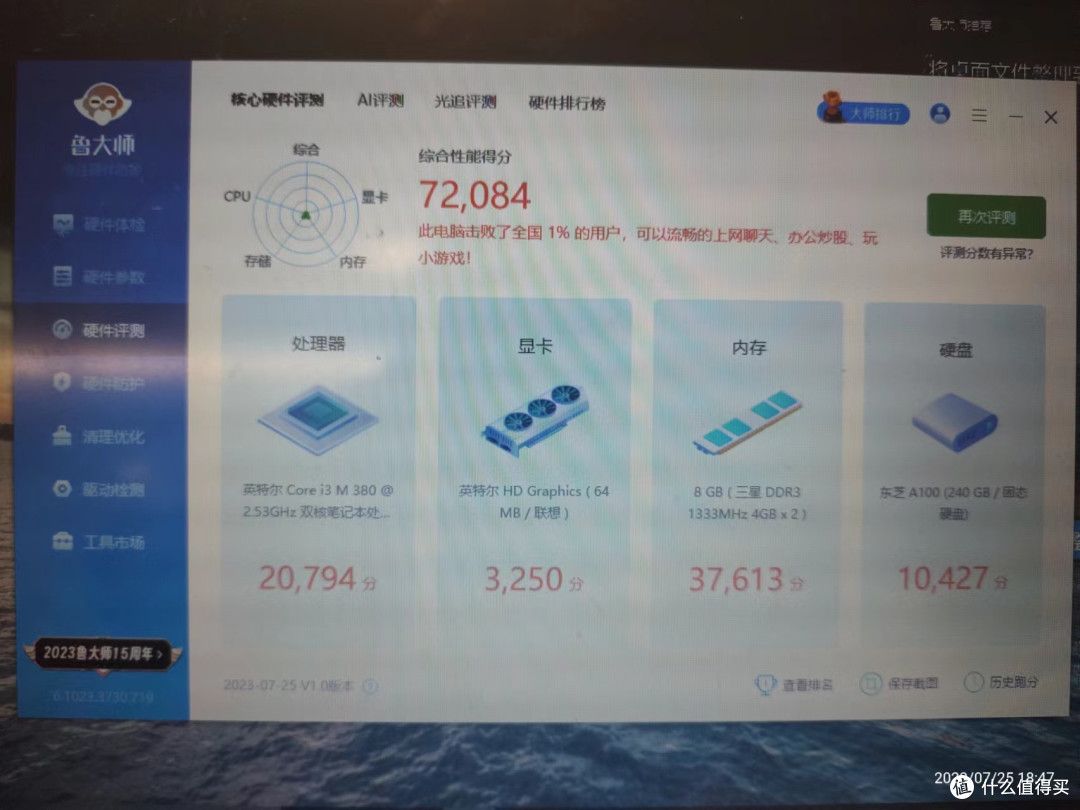Click the processor score 20,794
The width and height of the screenshot is (1080, 810).
[x=307, y=579]
